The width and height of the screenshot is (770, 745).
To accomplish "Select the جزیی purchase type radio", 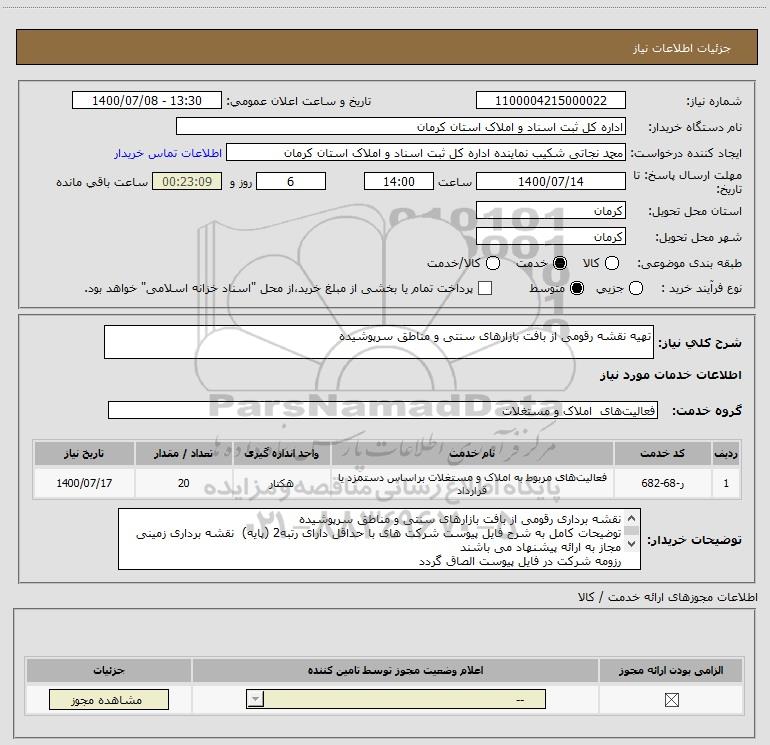I will [x=635, y=288].
